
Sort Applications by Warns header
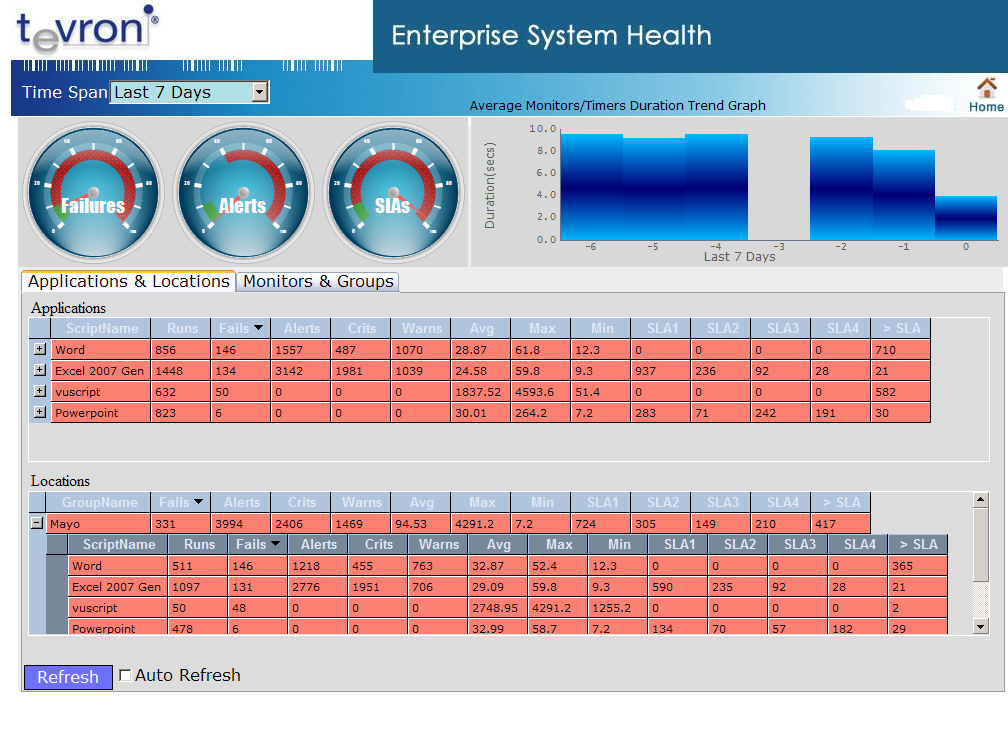[421, 328]
